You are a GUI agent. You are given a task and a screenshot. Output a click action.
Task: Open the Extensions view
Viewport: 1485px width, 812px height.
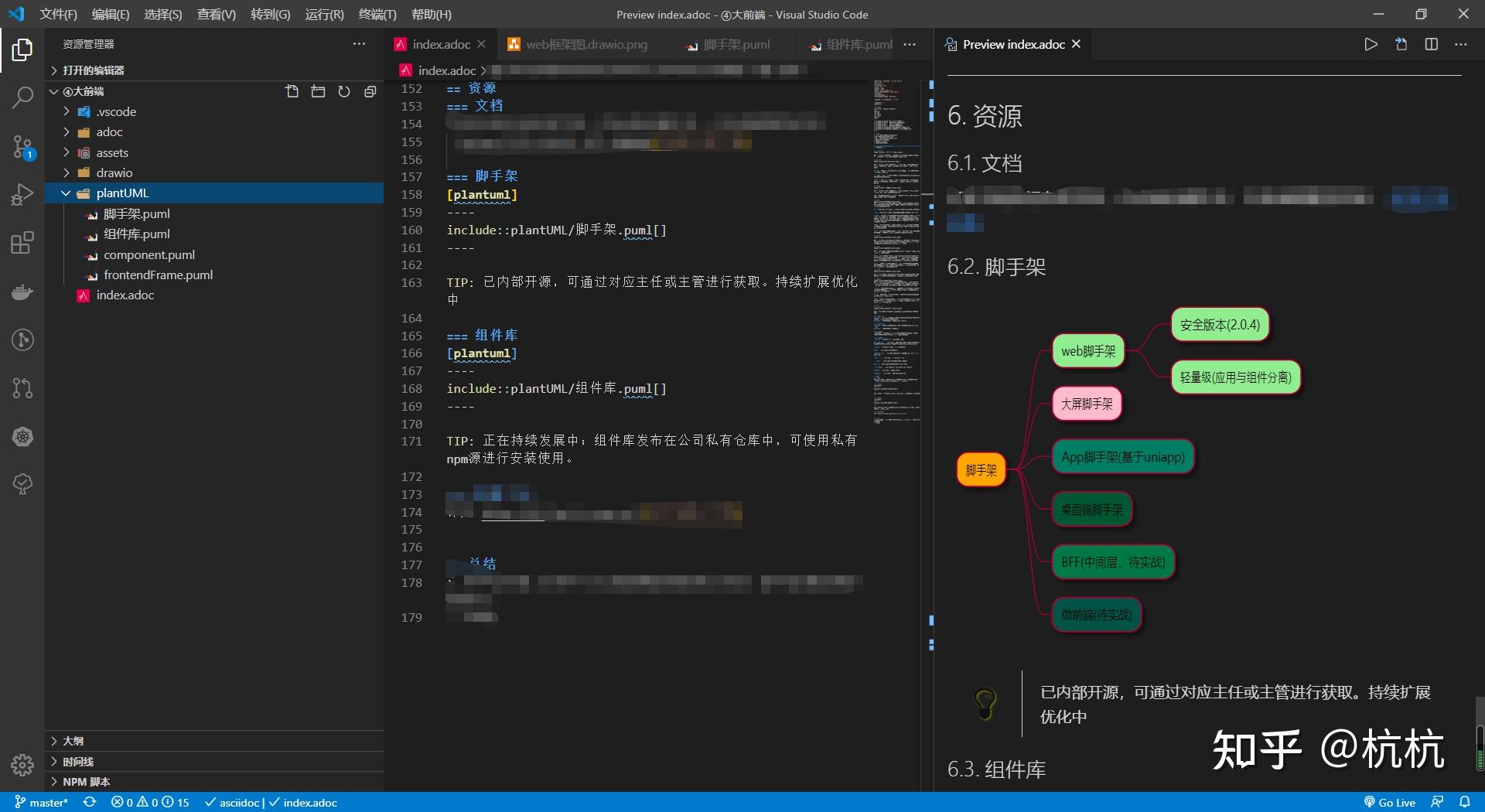[x=22, y=243]
